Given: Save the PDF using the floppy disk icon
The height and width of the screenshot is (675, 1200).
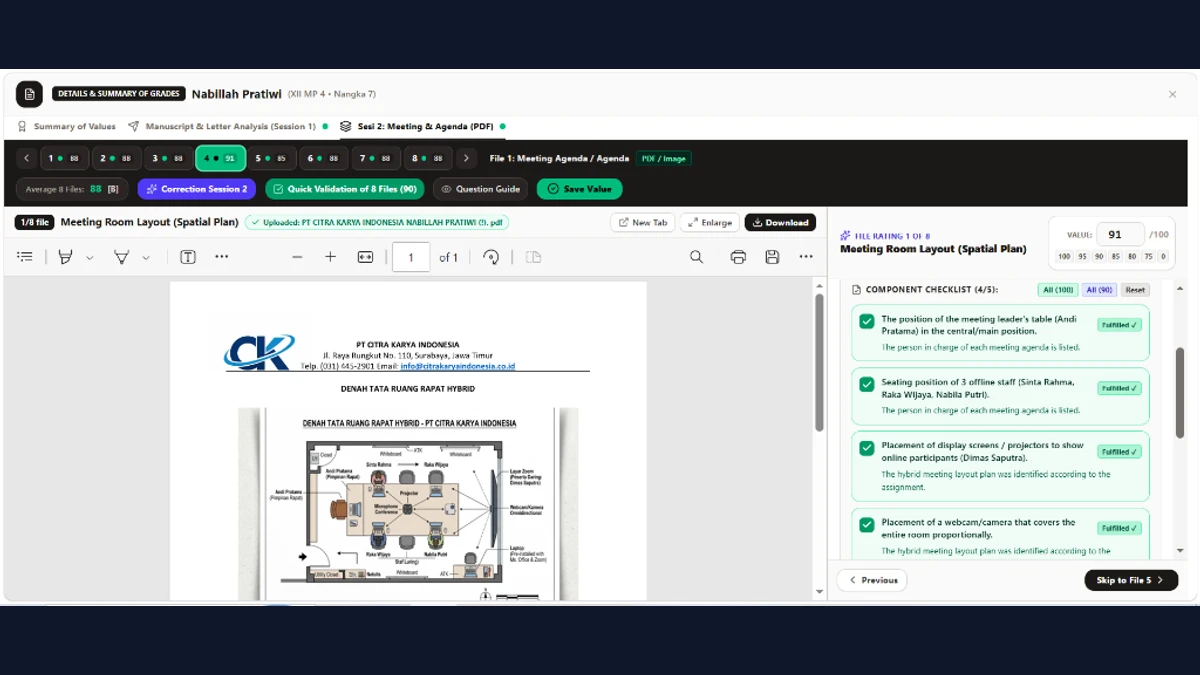Looking at the screenshot, I should point(772,257).
